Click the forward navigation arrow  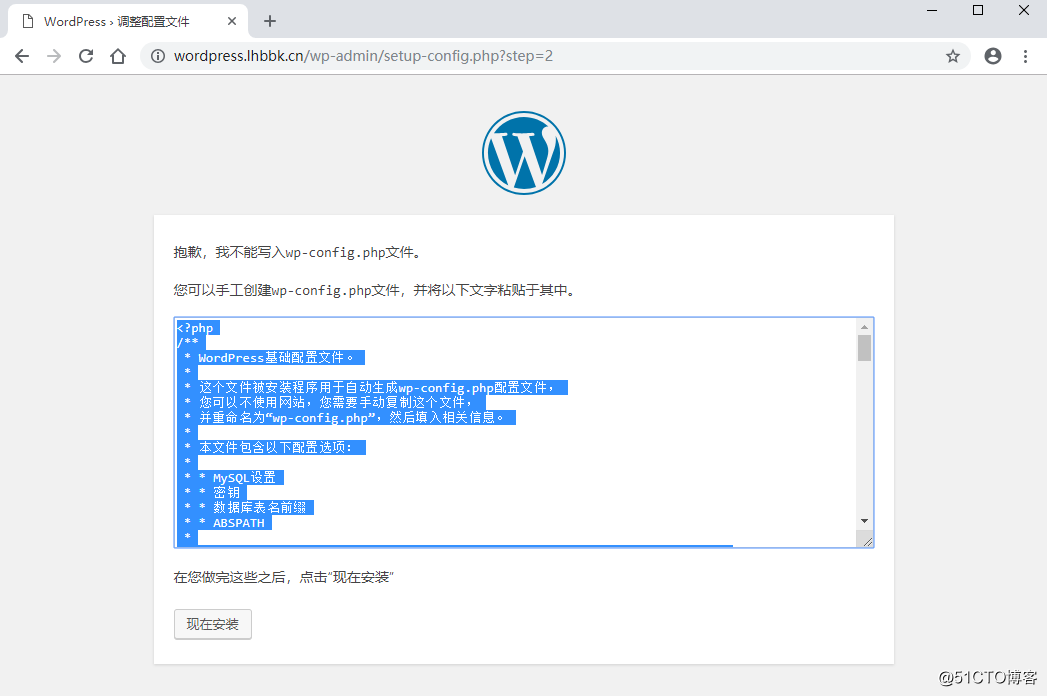point(54,56)
